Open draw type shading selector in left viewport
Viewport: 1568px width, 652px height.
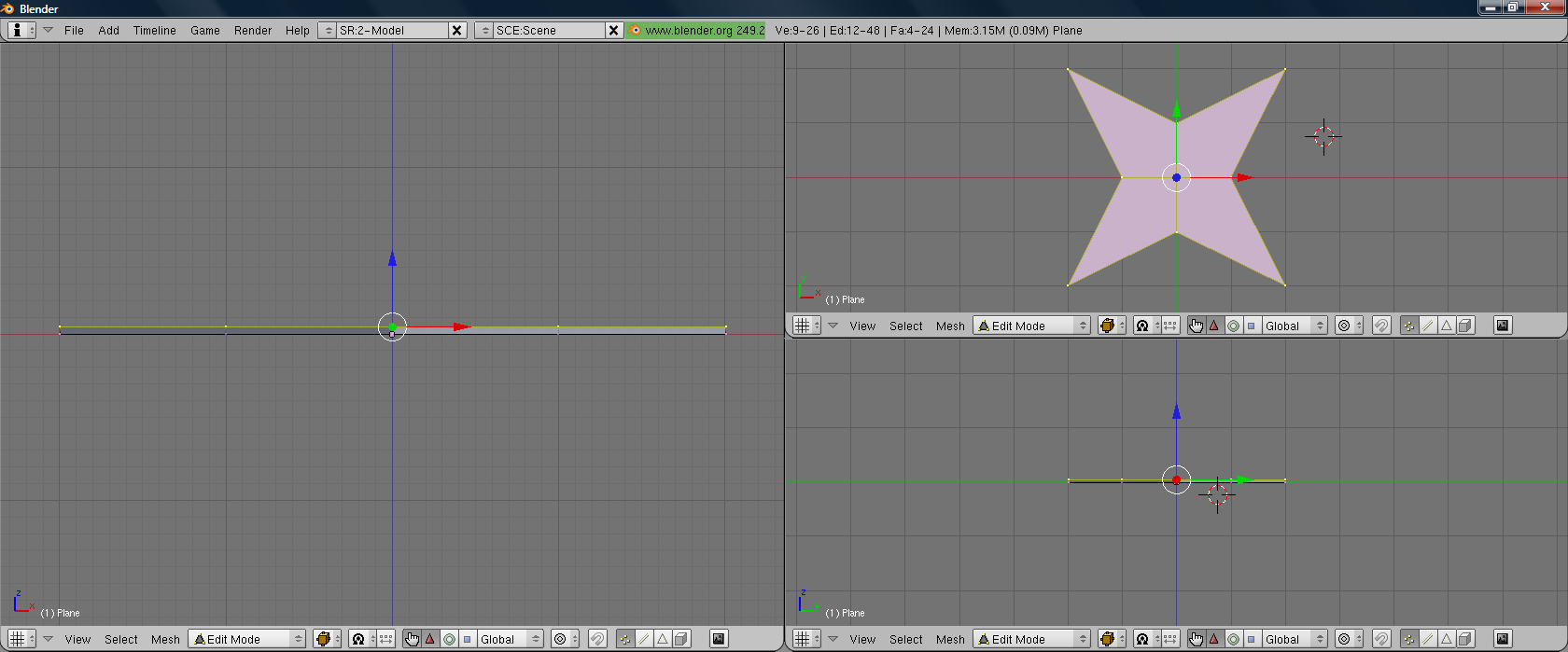click(327, 639)
